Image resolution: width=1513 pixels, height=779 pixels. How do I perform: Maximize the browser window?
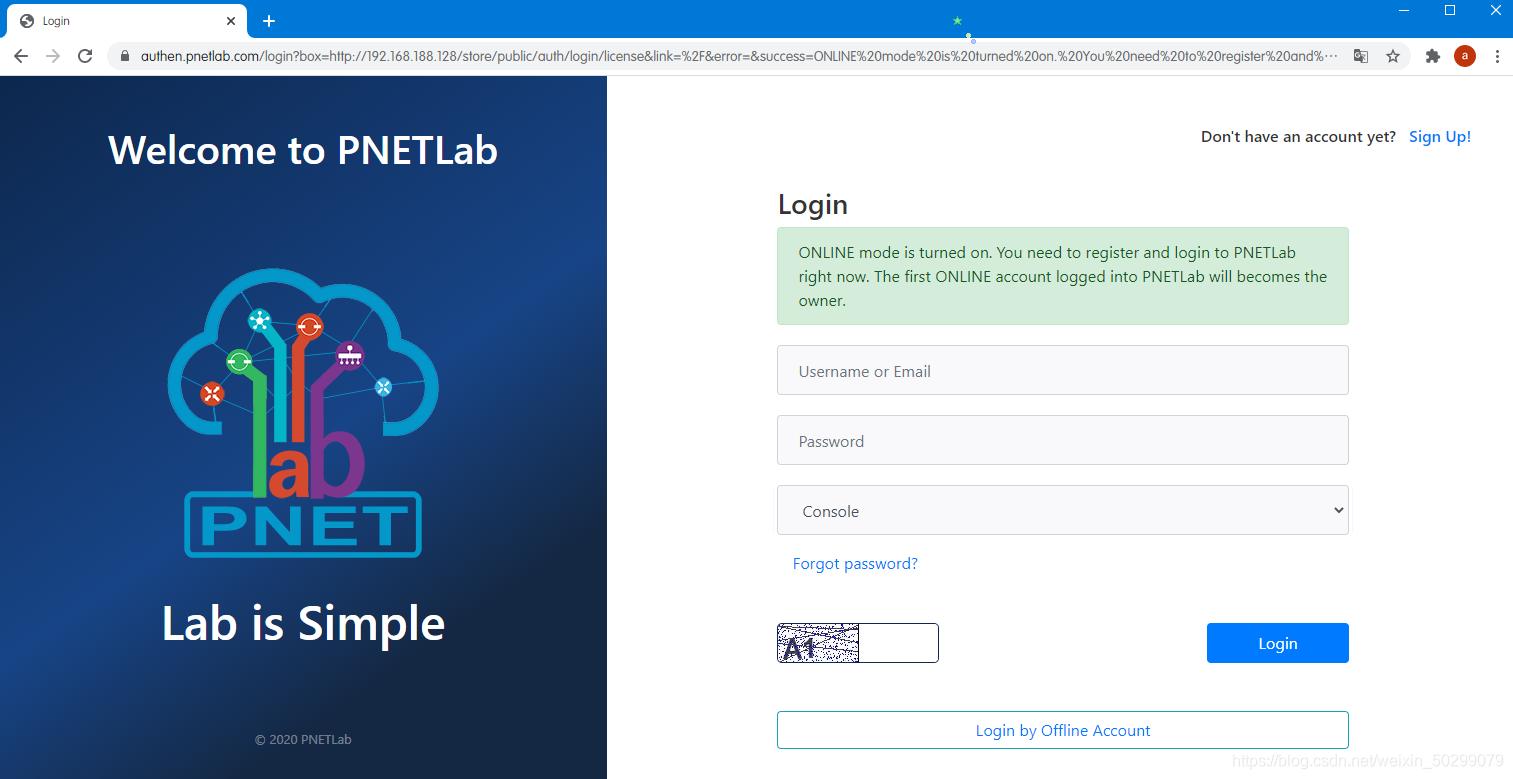pos(1450,10)
